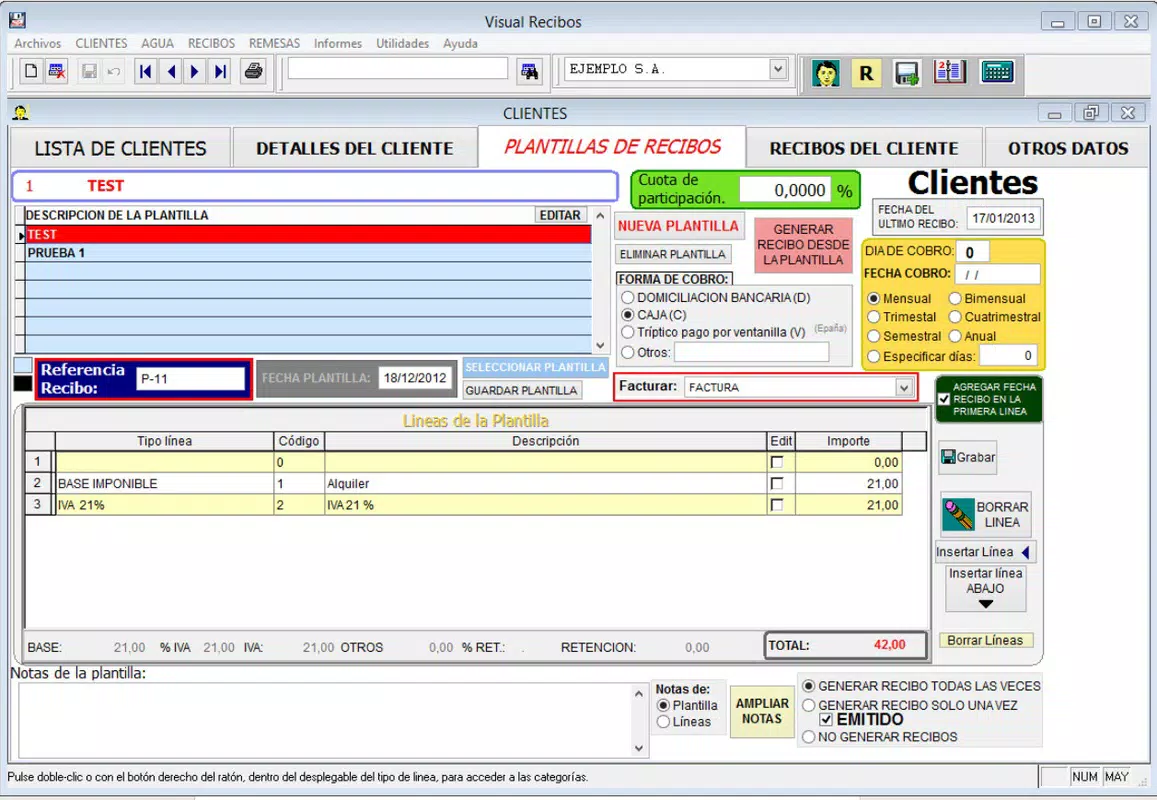Open the REMESAS menu

274,44
